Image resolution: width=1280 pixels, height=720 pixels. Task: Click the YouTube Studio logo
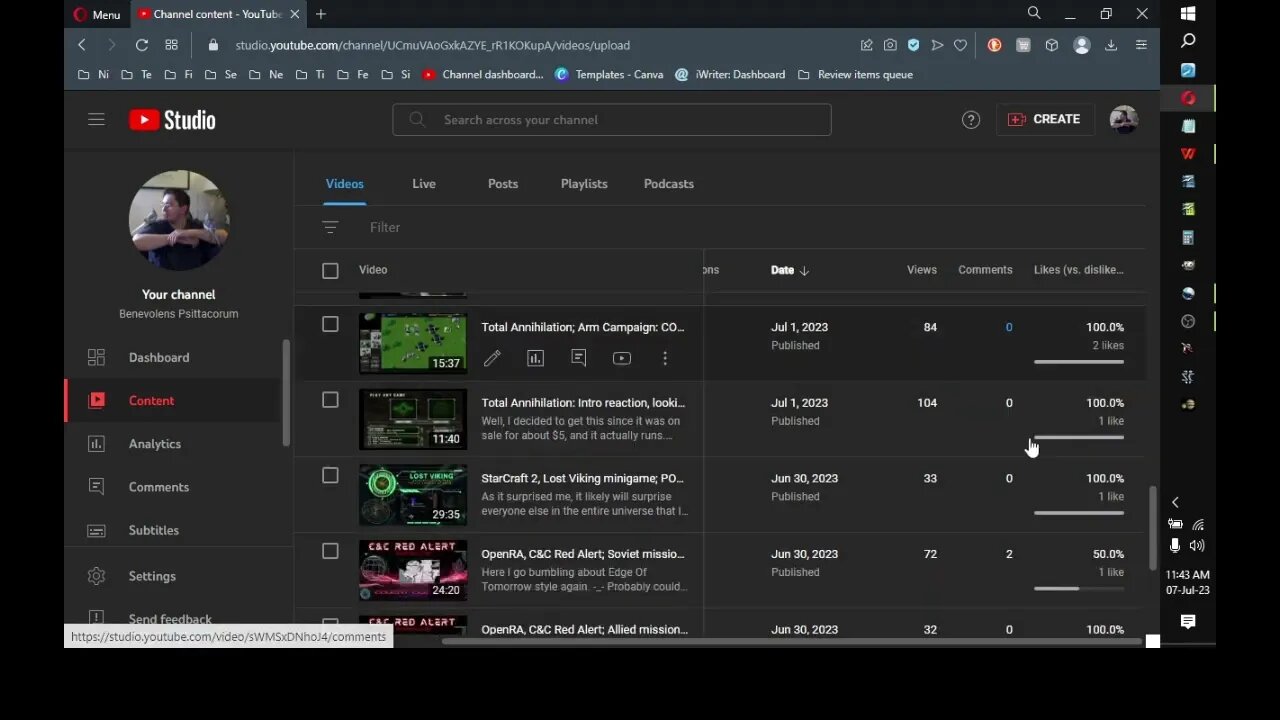172,120
